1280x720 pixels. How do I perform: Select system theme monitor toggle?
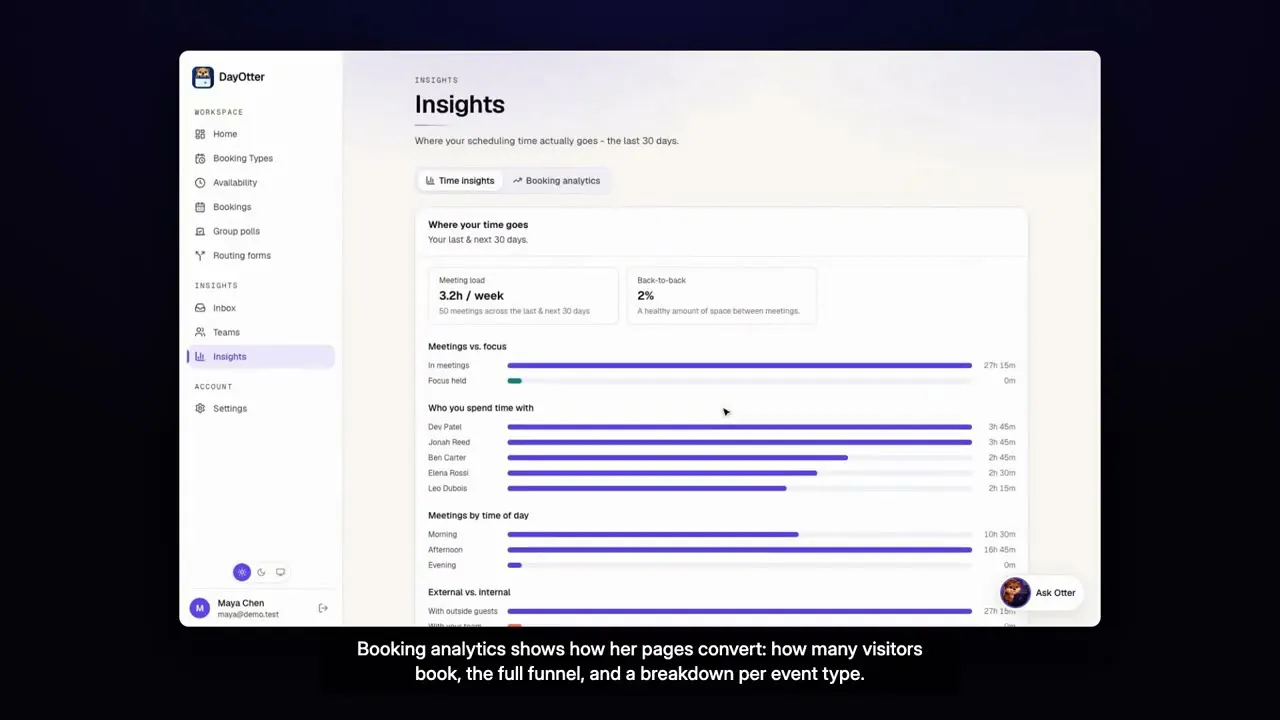click(280, 572)
